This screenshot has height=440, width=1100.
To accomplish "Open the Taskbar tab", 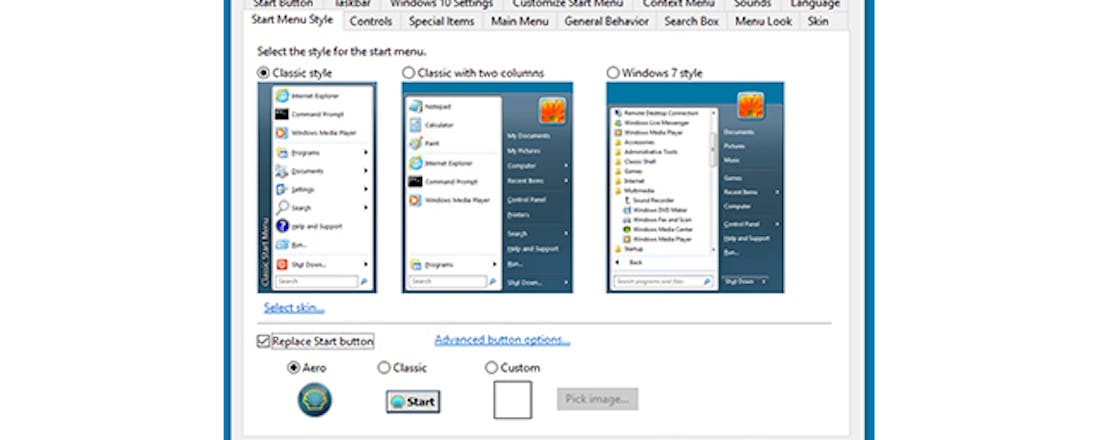I will point(352,4).
